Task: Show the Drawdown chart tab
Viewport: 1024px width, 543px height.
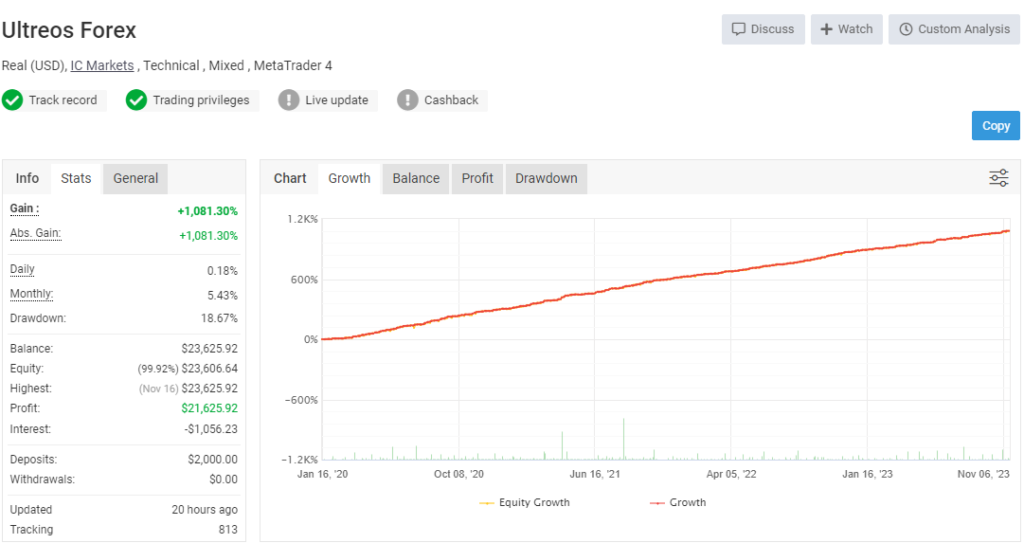Action: point(546,178)
